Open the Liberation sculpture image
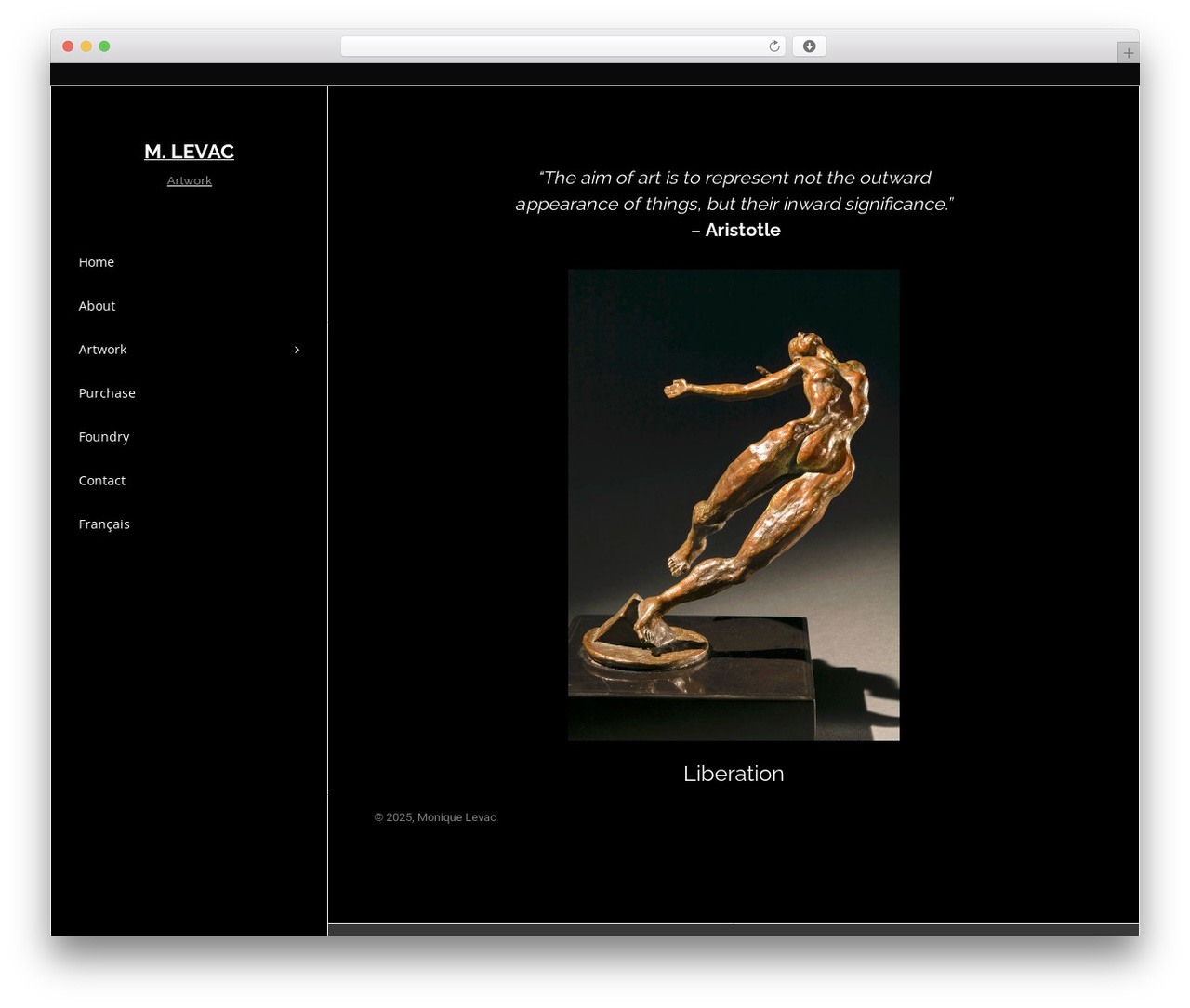The height and width of the screenshot is (1008, 1190). coord(734,505)
